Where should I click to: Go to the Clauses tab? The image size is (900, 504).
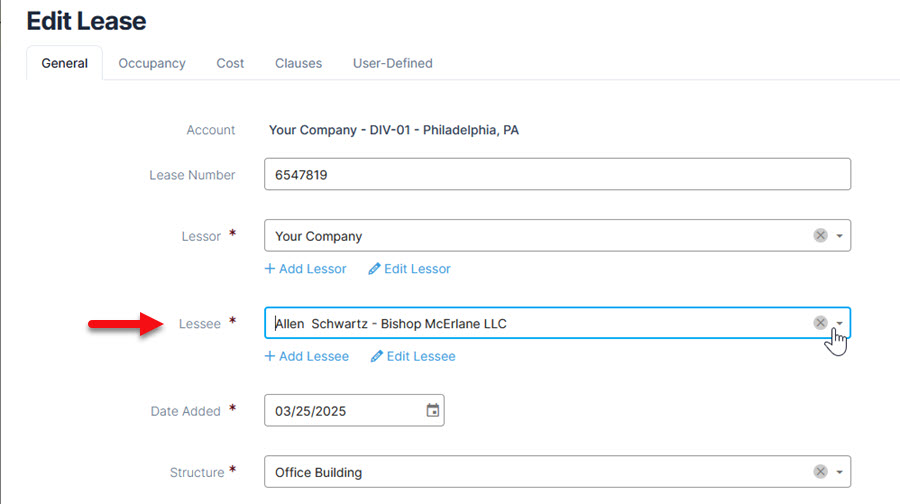point(298,63)
